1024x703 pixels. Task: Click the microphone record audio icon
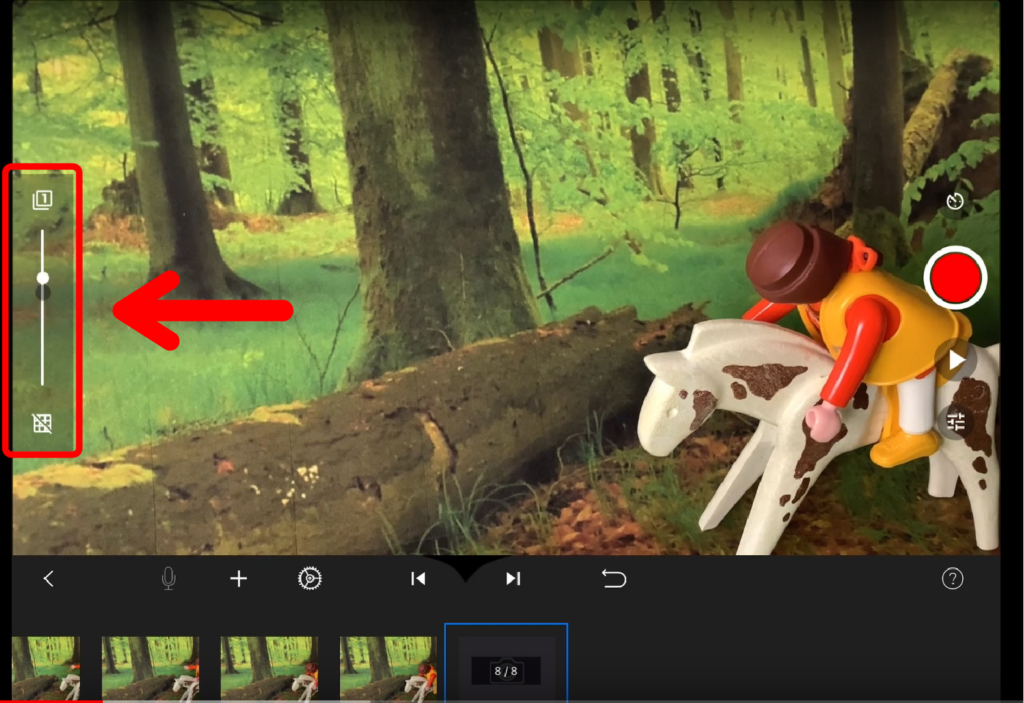pyautogui.click(x=169, y=579)
